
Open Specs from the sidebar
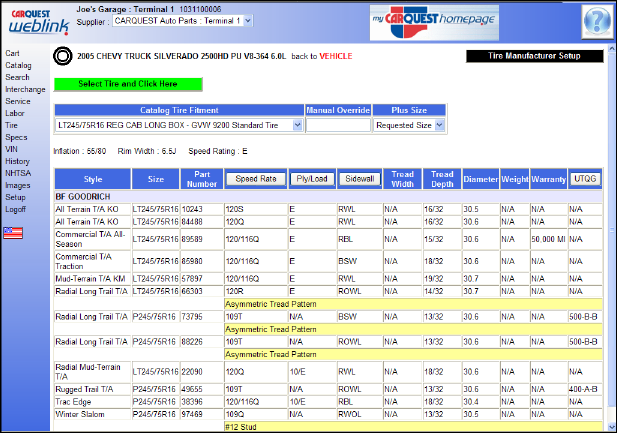tap(16, 137)
